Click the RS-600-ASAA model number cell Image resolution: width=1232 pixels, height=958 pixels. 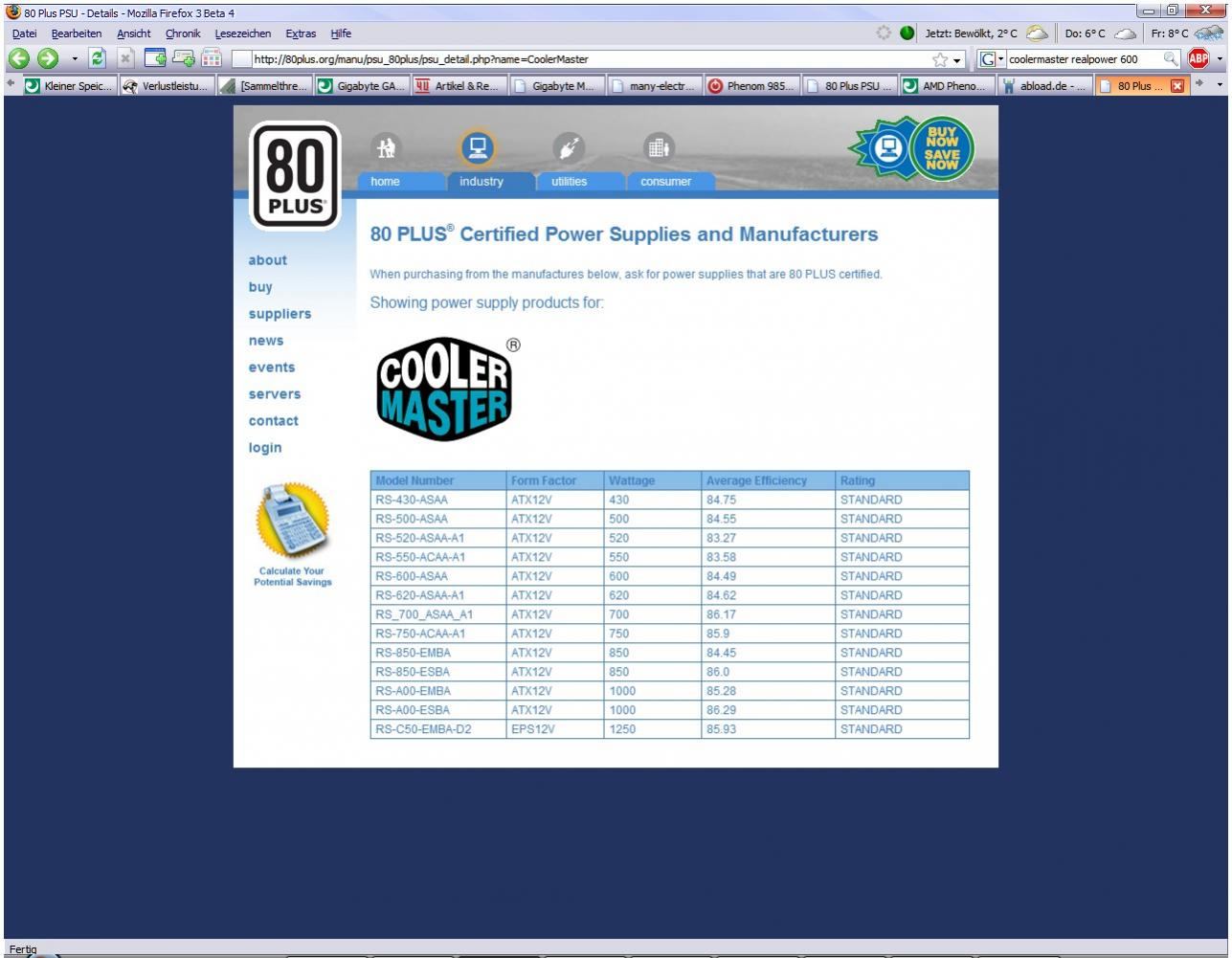438,576
